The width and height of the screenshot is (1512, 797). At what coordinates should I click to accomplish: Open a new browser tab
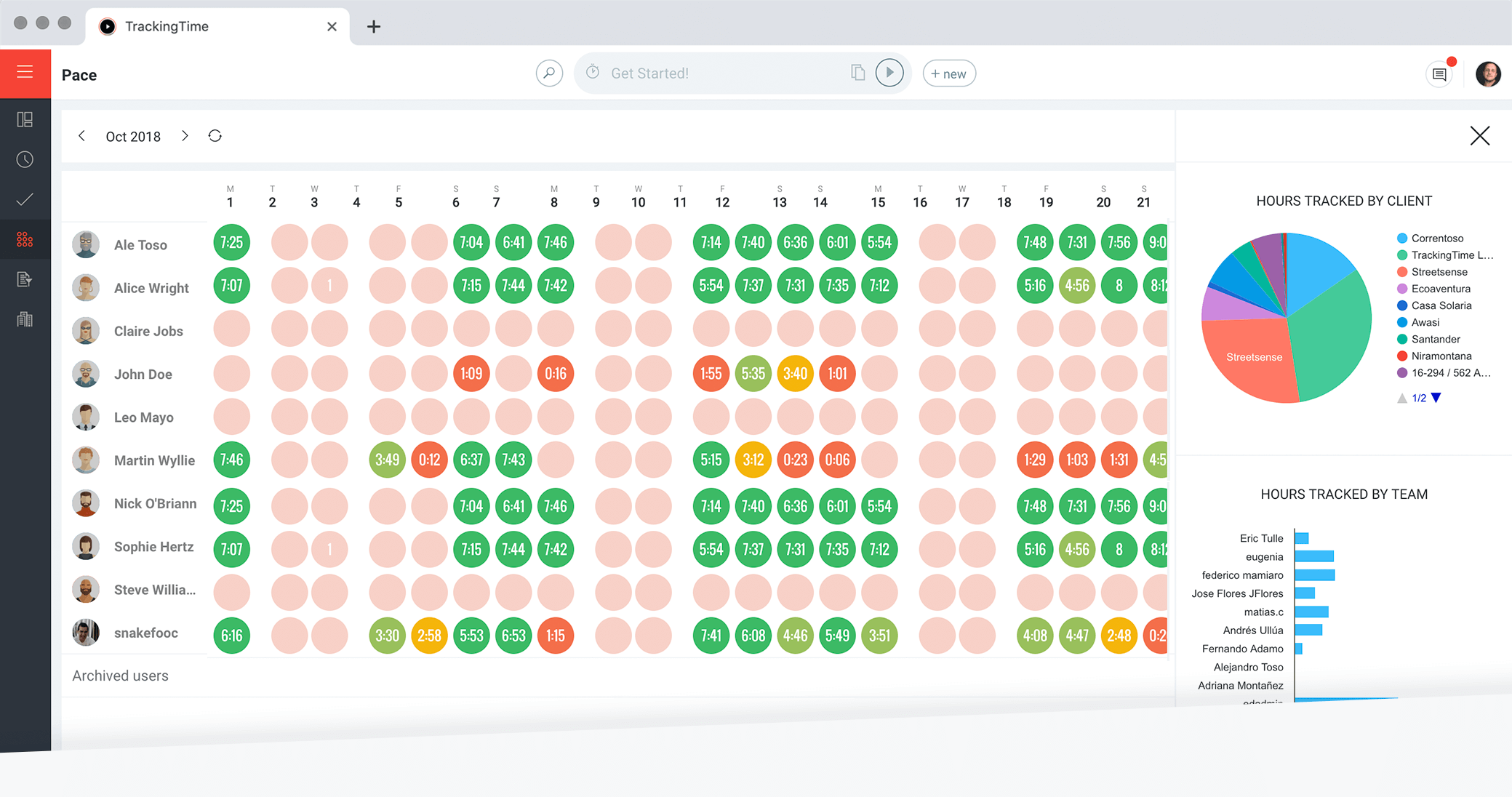(373, 27)
